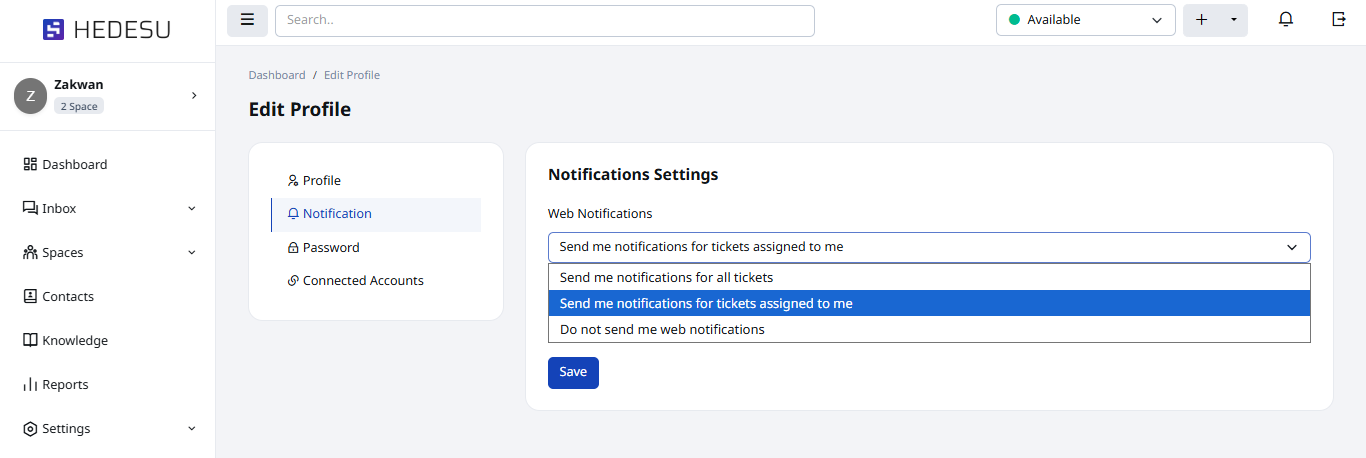The height and width of the screenshot is (458, 1366).
Task: Open the Connected Accounts tab
Action: tap(362, 280)
